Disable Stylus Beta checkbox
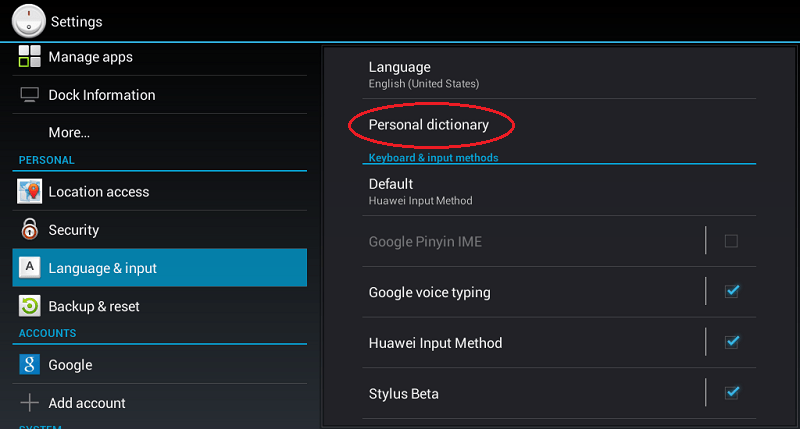Screen dimensions: 800x429 coord(732,392)
